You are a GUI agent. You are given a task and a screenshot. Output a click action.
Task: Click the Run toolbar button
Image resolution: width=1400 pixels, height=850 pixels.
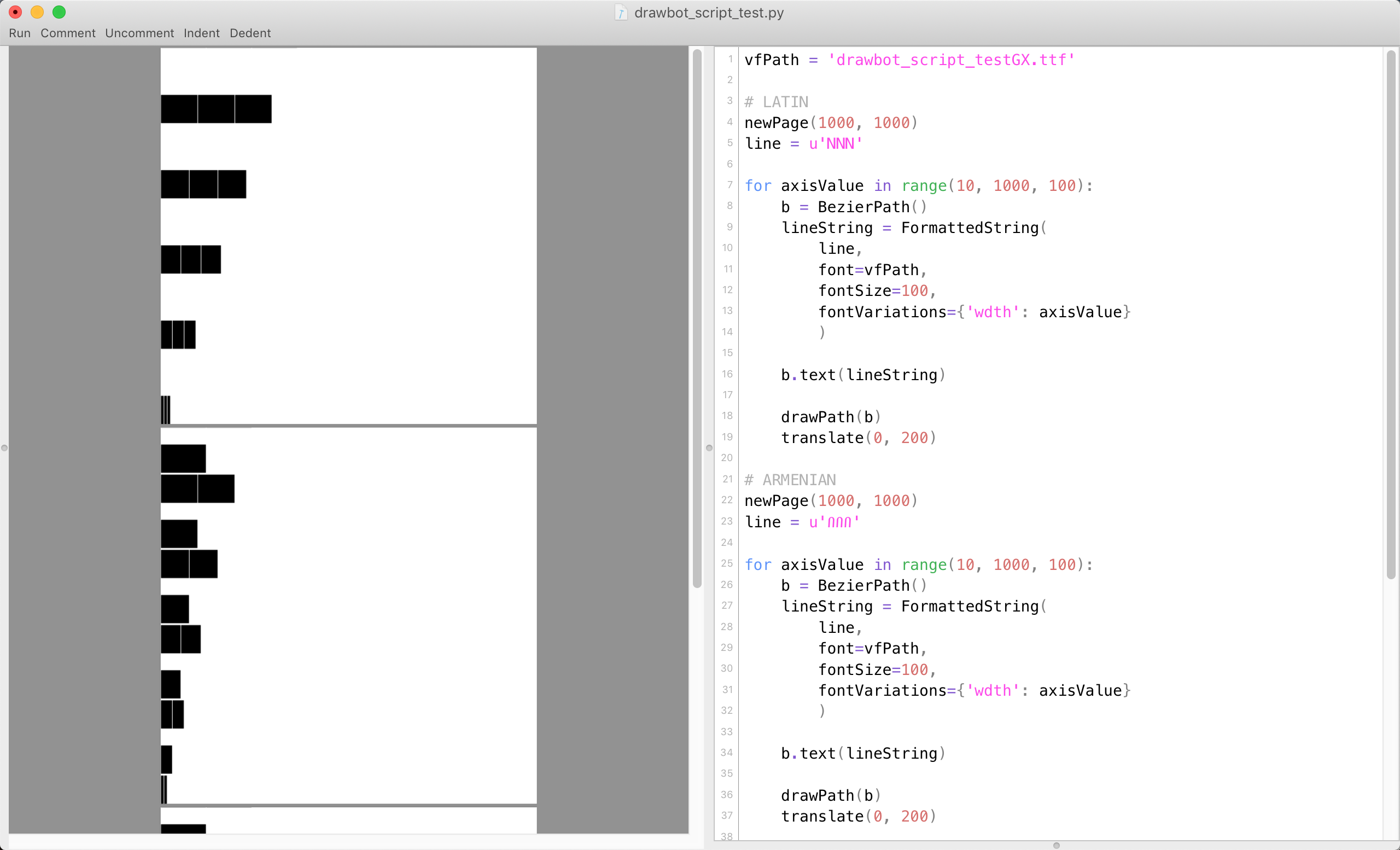pos(19,33)
